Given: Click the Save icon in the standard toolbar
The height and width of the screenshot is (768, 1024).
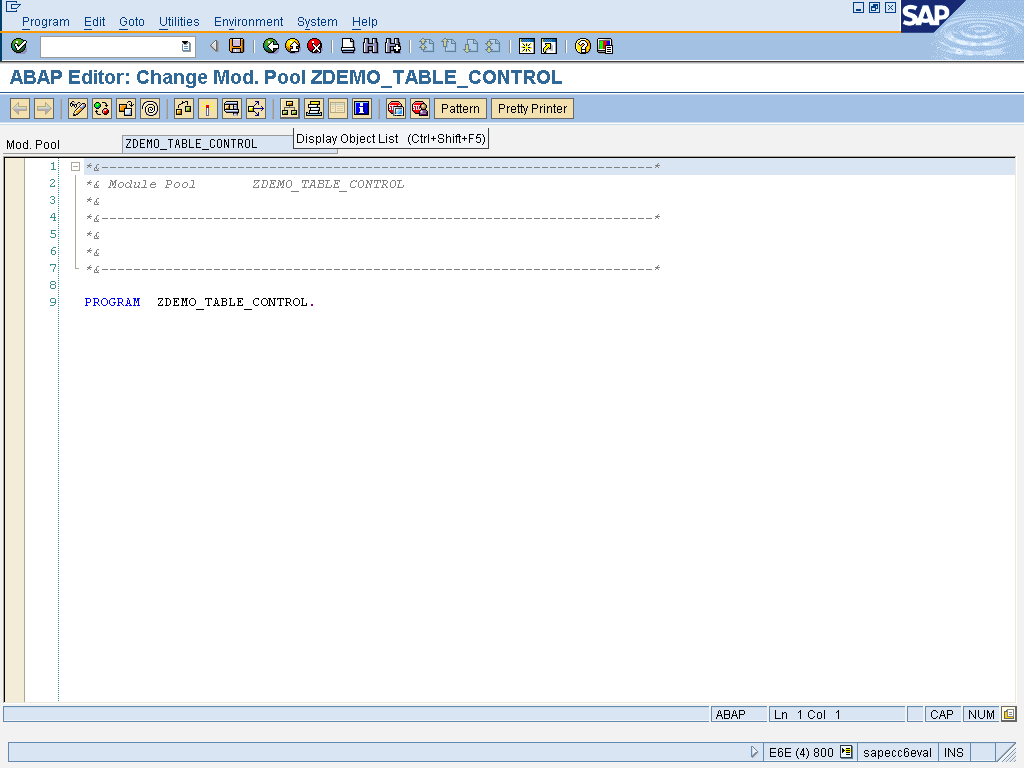Looking at the screenshot, I should point(235,46).
